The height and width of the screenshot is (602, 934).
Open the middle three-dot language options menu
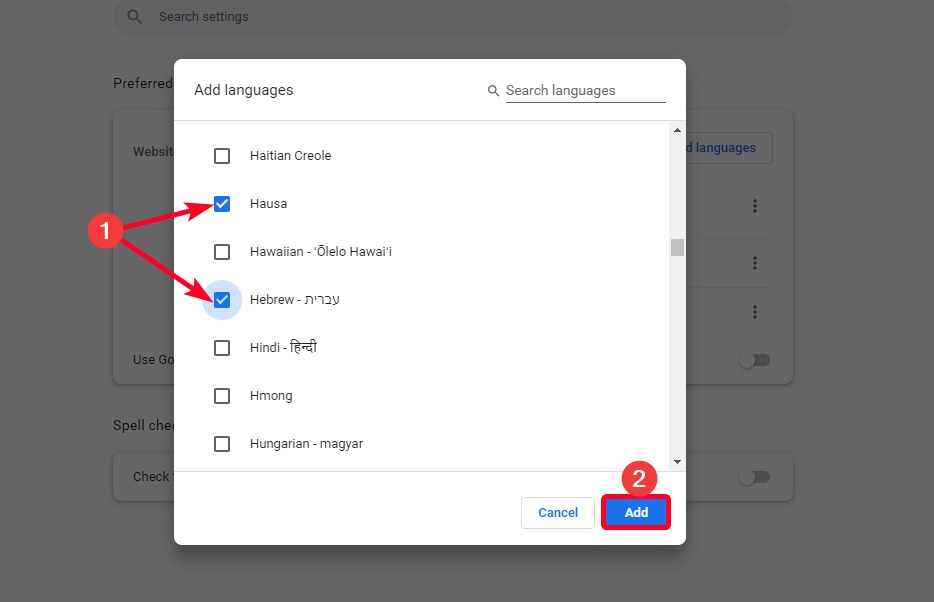[754, 262]
